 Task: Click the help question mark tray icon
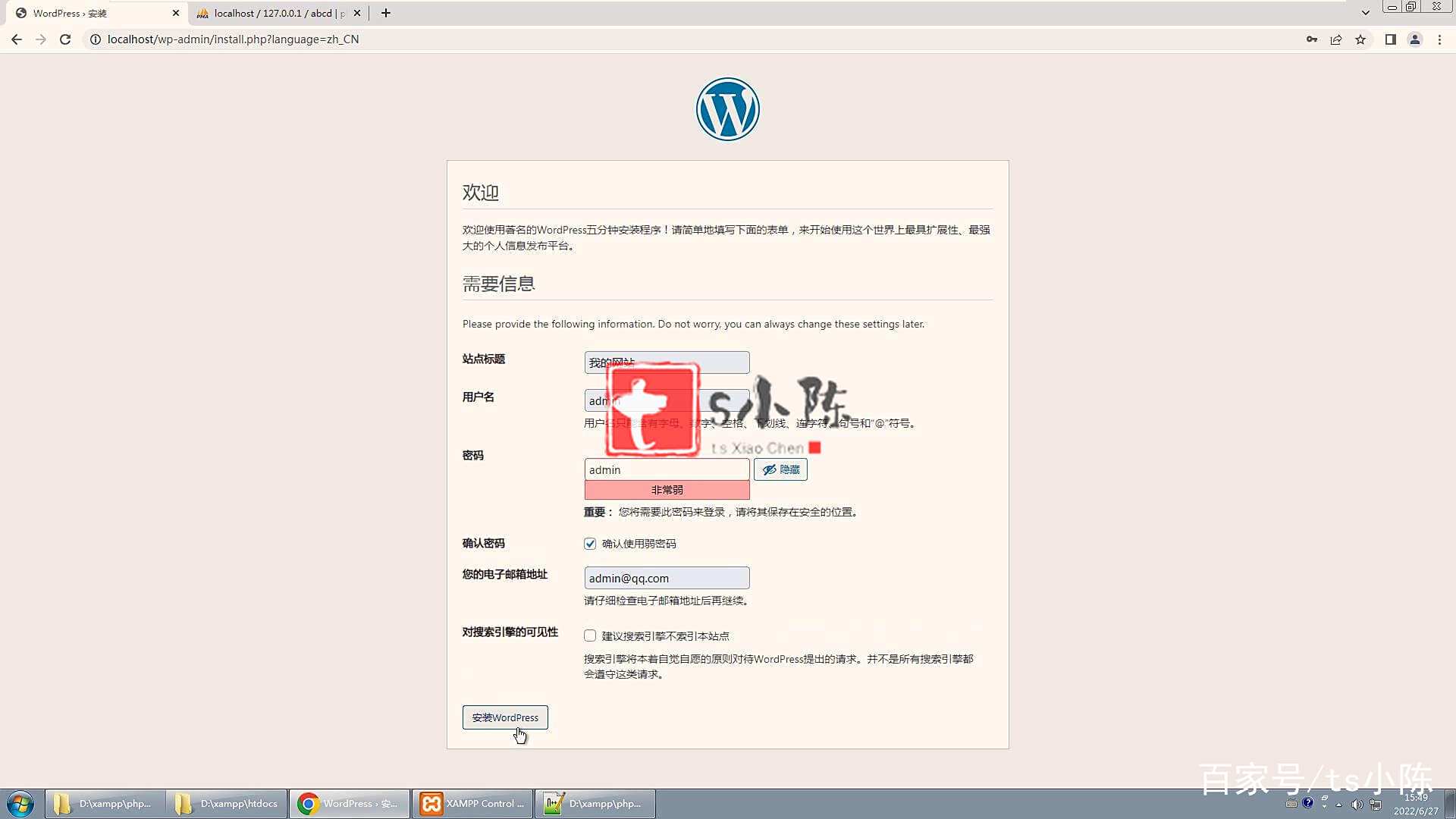(x=1307, y=802)
